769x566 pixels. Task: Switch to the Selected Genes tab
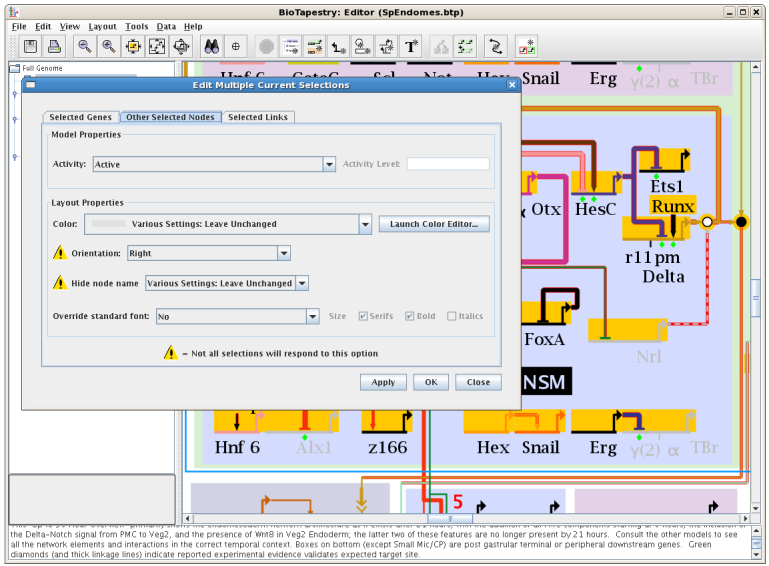pos(81,117)
